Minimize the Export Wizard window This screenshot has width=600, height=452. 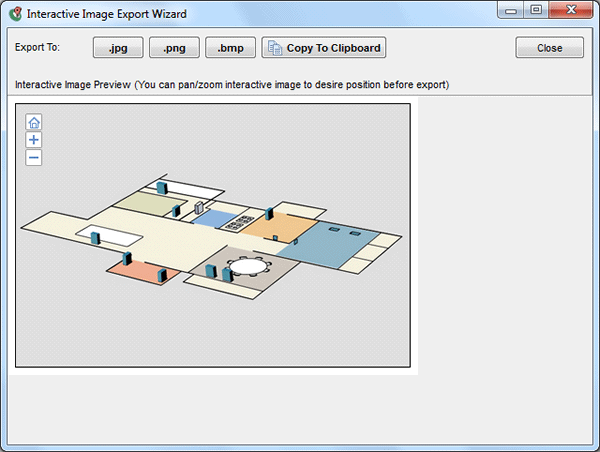511,10
